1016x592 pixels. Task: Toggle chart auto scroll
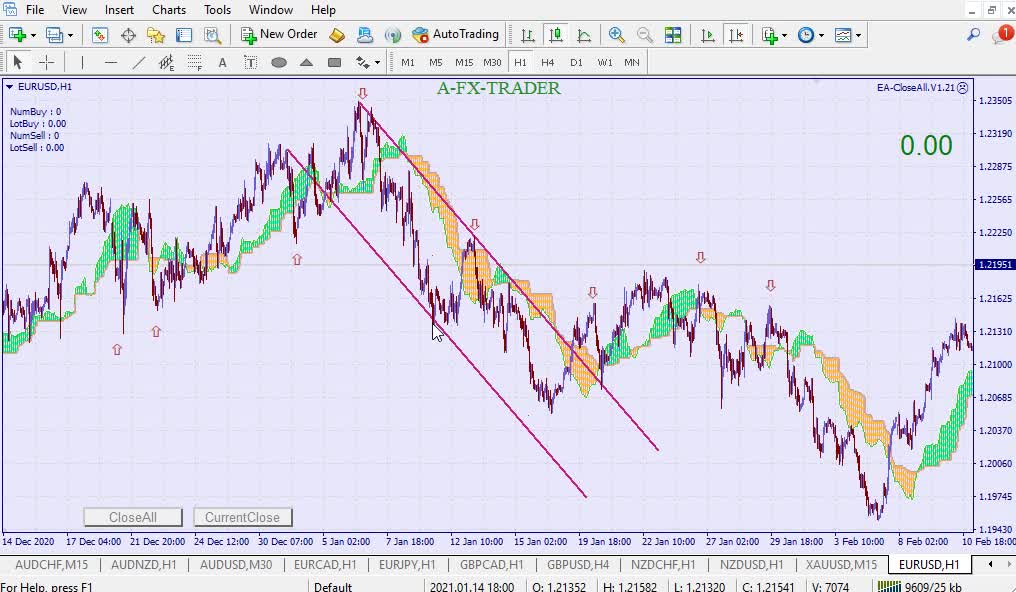708,35
